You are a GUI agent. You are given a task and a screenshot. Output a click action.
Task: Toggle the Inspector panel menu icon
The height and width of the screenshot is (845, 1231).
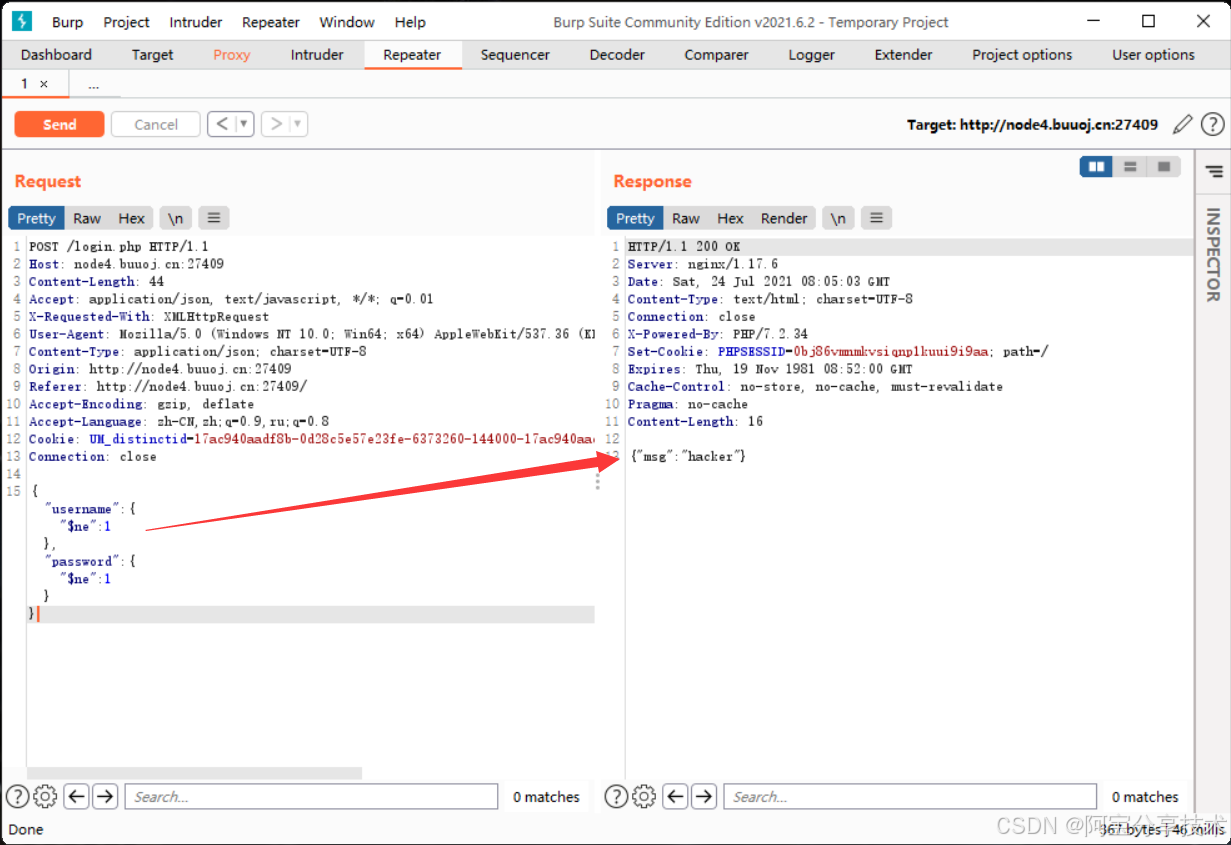1214,172
